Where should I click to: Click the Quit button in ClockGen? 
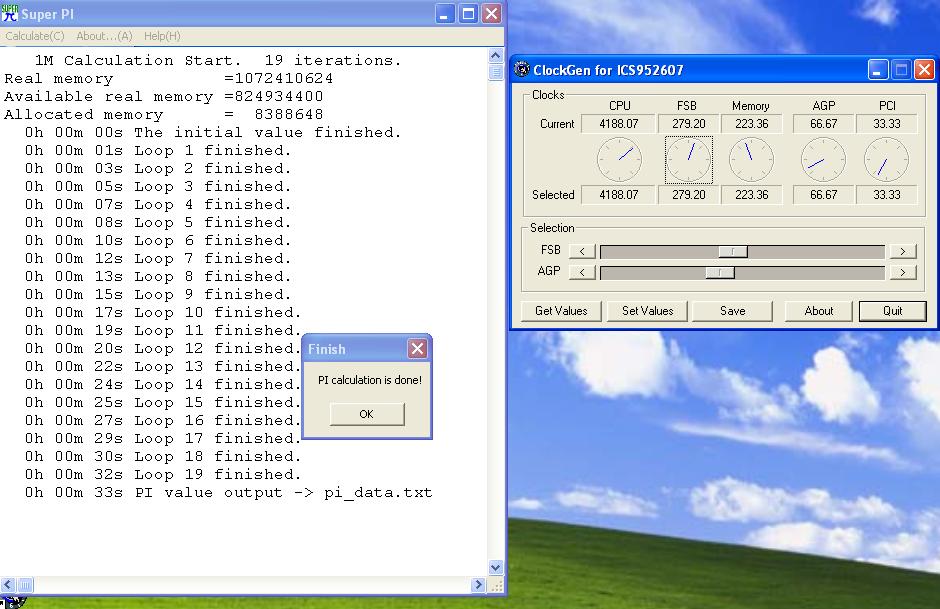click(x=892, y=311)
